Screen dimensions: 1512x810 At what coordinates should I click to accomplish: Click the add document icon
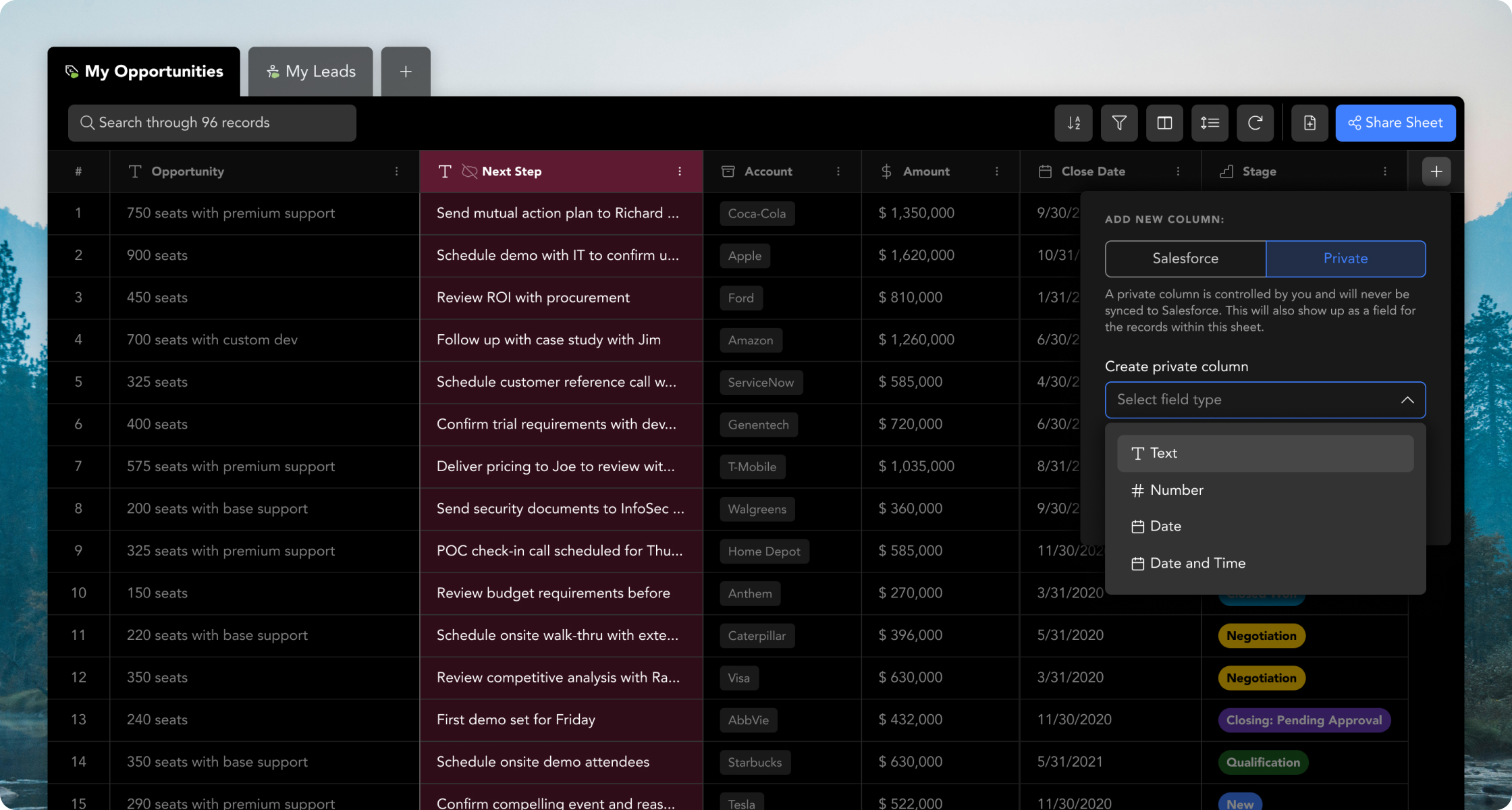(x=1309, y=123)
